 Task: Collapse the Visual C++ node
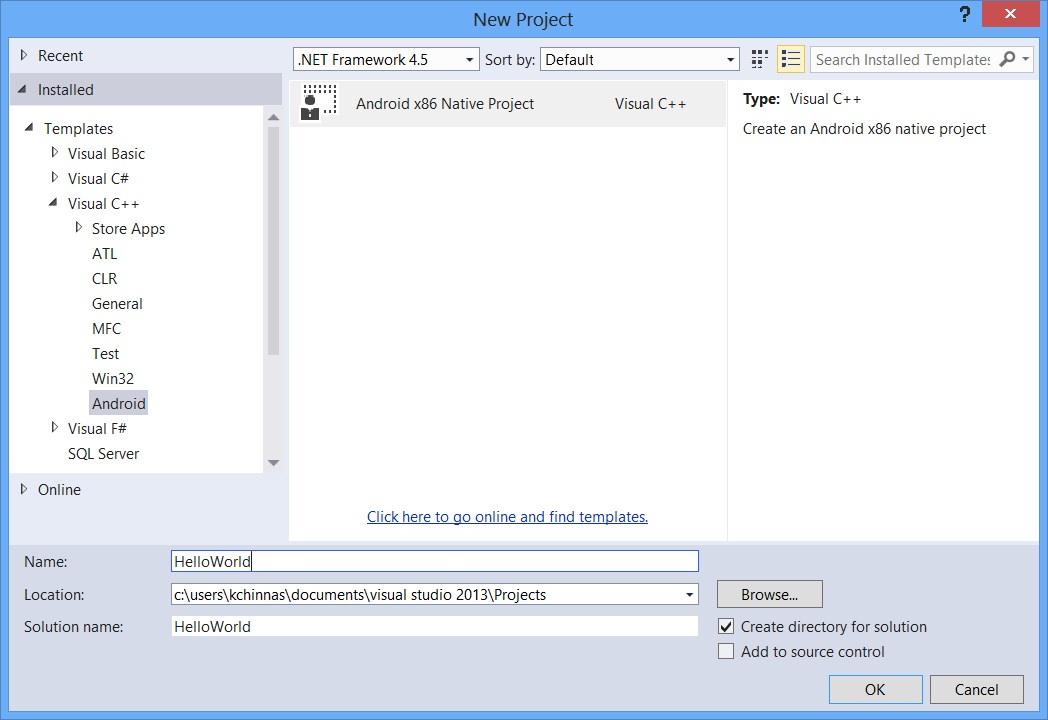[55, 203]
